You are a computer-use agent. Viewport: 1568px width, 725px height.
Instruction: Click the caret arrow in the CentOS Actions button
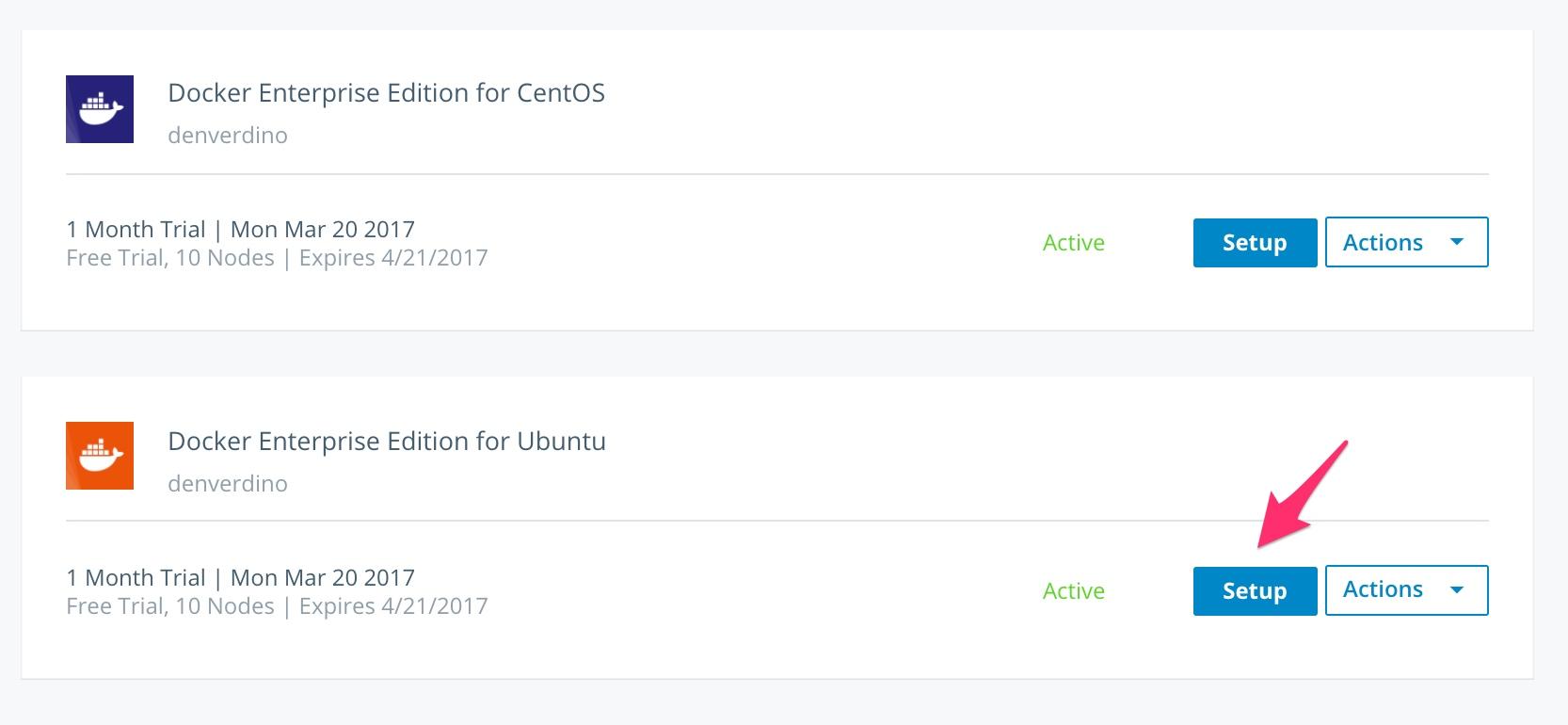point(1457,242)
